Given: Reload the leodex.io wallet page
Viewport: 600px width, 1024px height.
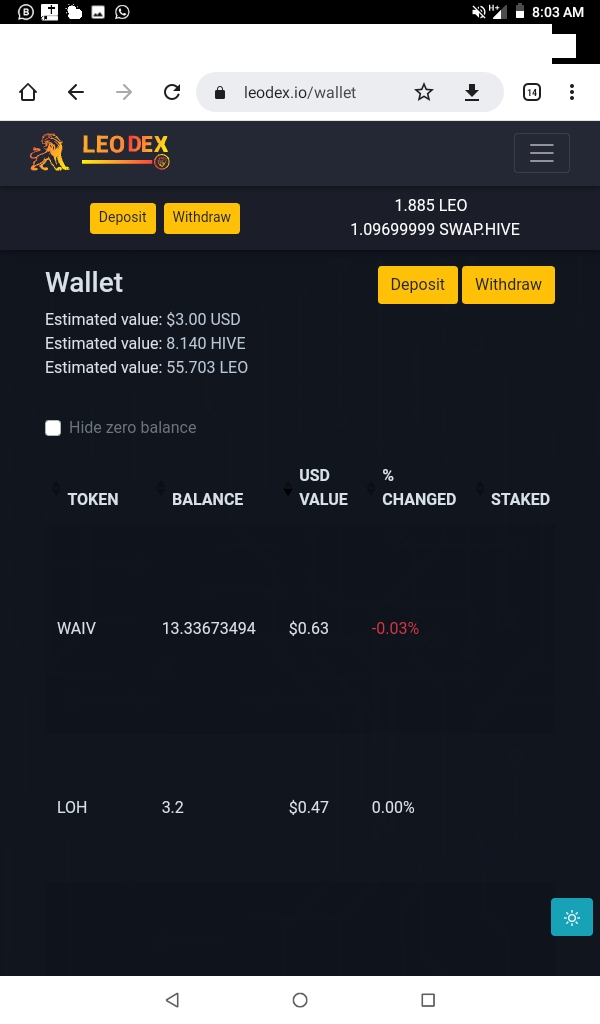Looking at the screenshot, I should coord(172,92).
